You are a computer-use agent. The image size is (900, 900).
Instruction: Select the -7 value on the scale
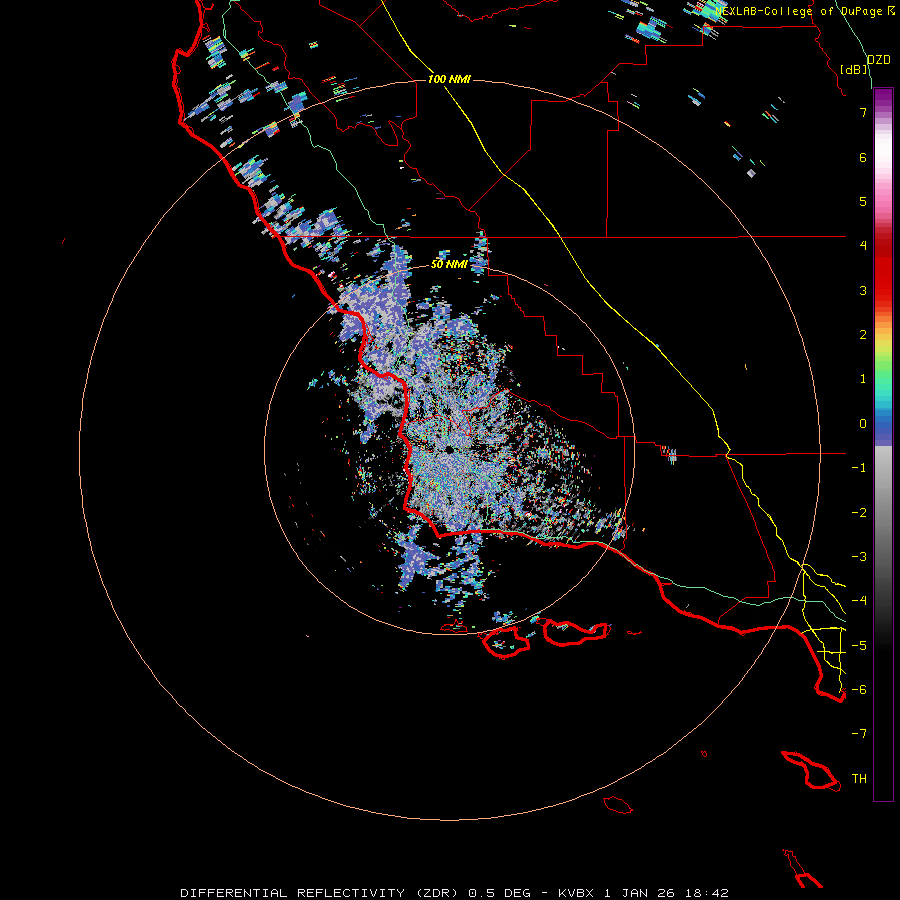point(859,734)
